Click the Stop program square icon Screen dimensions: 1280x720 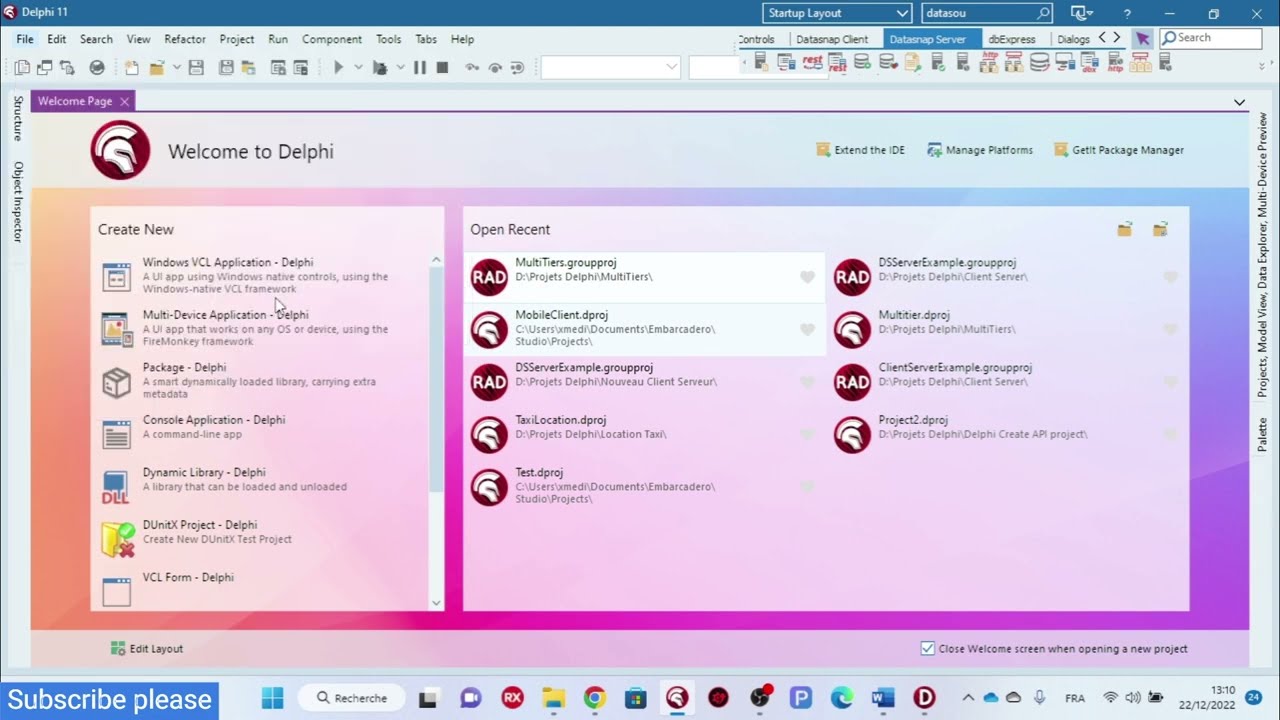pos(442,68)
